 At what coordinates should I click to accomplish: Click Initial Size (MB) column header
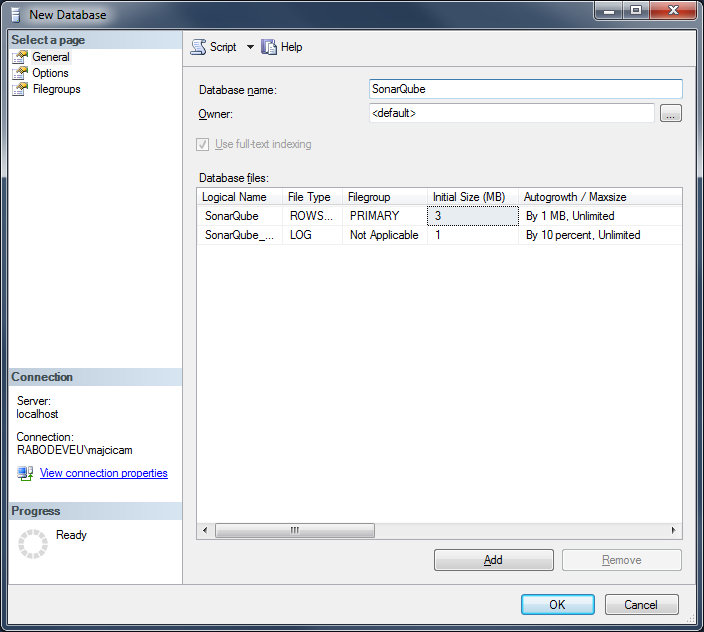click(473, 197)
